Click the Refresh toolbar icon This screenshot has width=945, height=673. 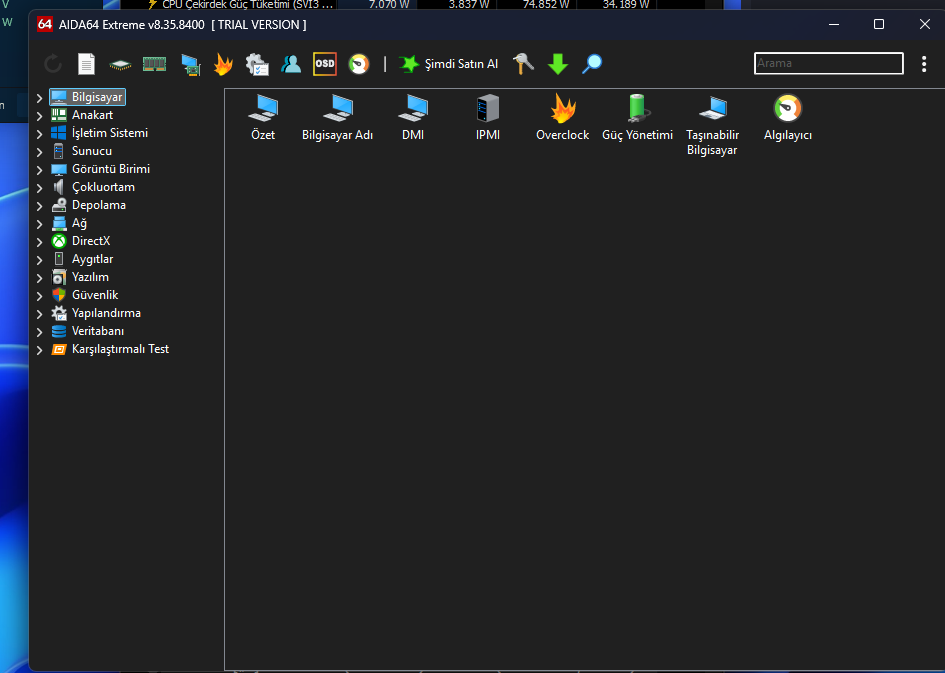[x=53, y=64]
